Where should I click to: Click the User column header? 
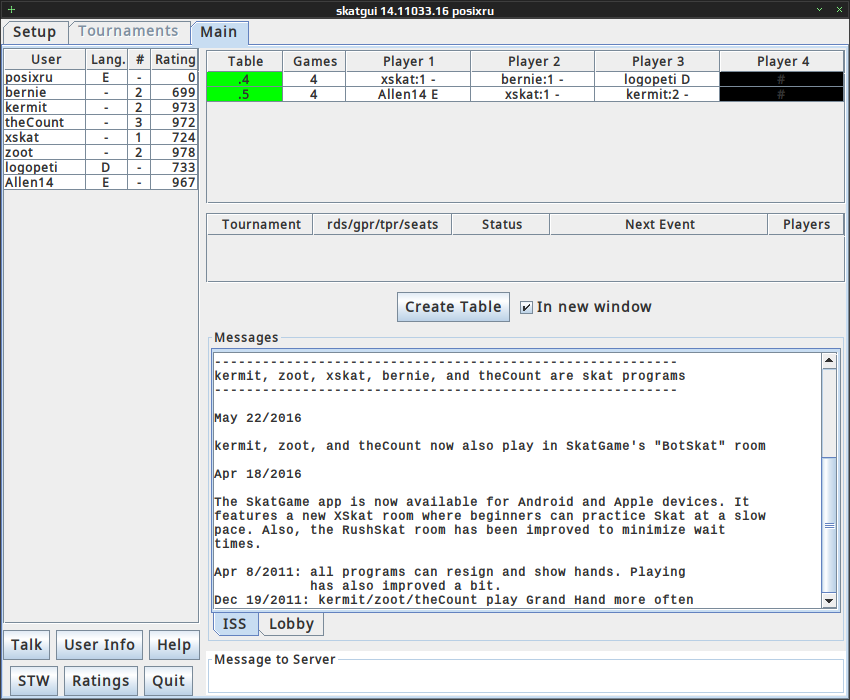(45, 60)
